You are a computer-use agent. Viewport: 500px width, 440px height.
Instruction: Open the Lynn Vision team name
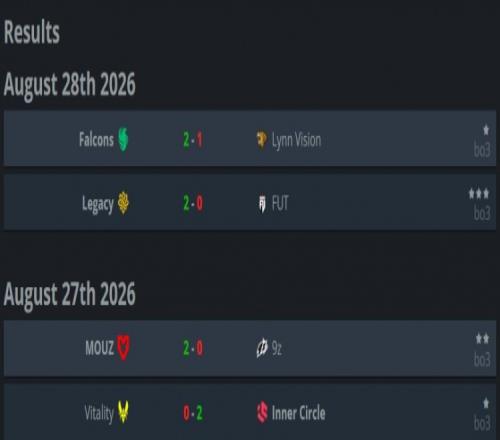296,140
